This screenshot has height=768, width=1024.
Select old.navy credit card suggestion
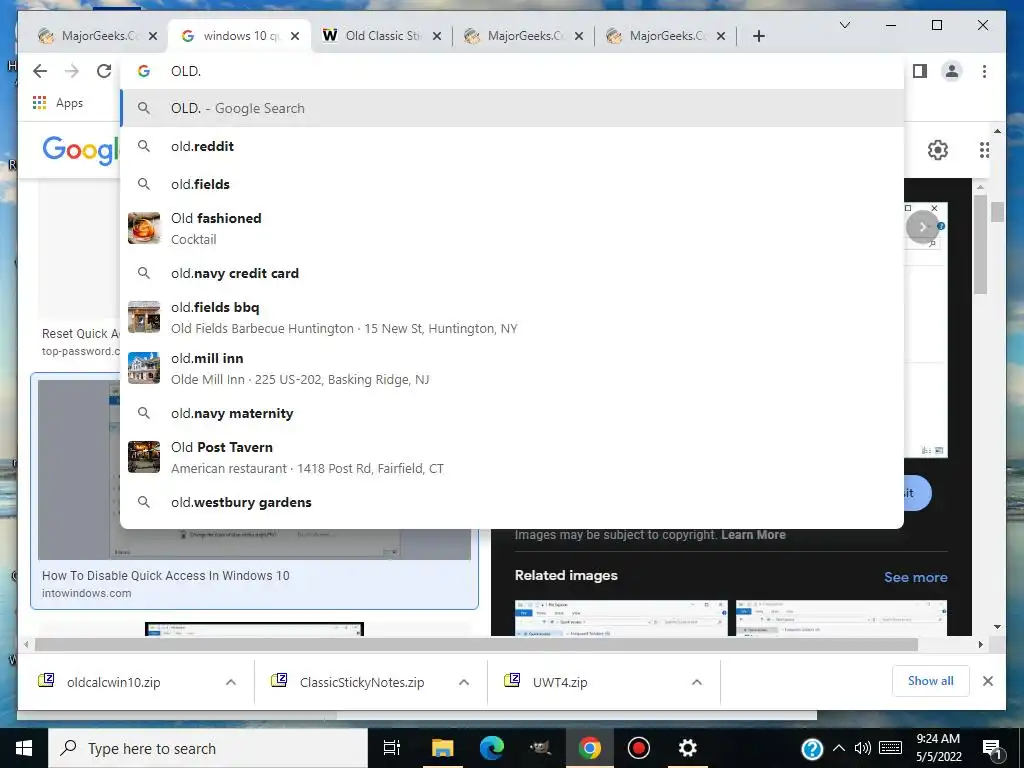(512, 273)
